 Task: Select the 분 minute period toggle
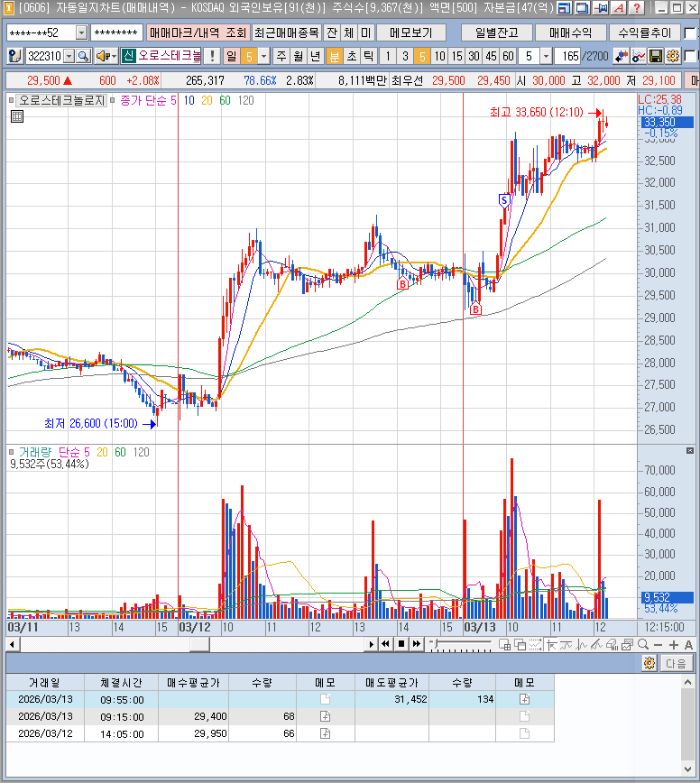(x=334, y=56)
